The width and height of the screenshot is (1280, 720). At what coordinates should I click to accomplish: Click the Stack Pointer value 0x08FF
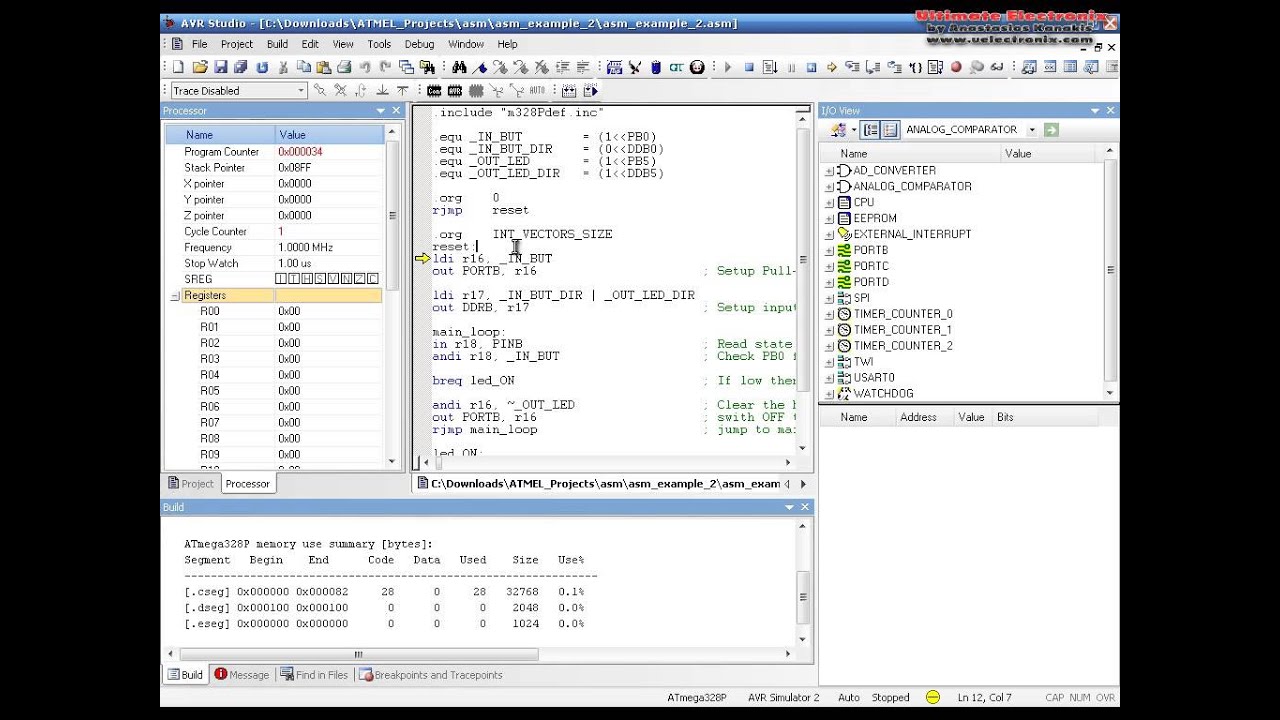294,168
